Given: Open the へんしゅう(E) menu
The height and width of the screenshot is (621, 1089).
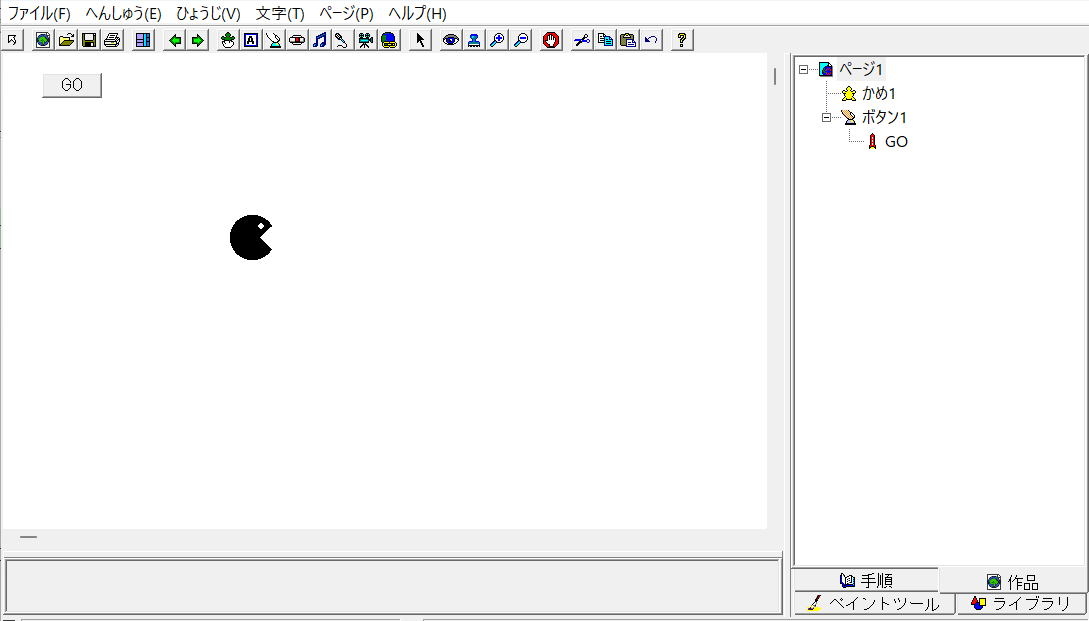Looking at the screenshot, I should 124,14.
